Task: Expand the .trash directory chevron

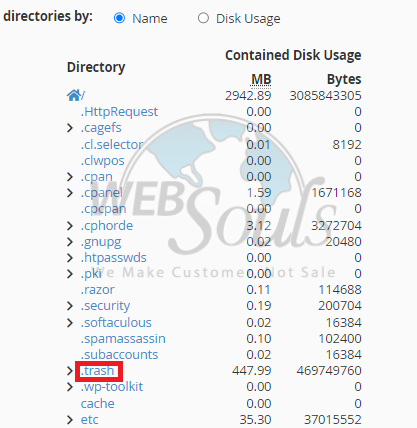Action: pyautogui.click(x=70, y=371)
